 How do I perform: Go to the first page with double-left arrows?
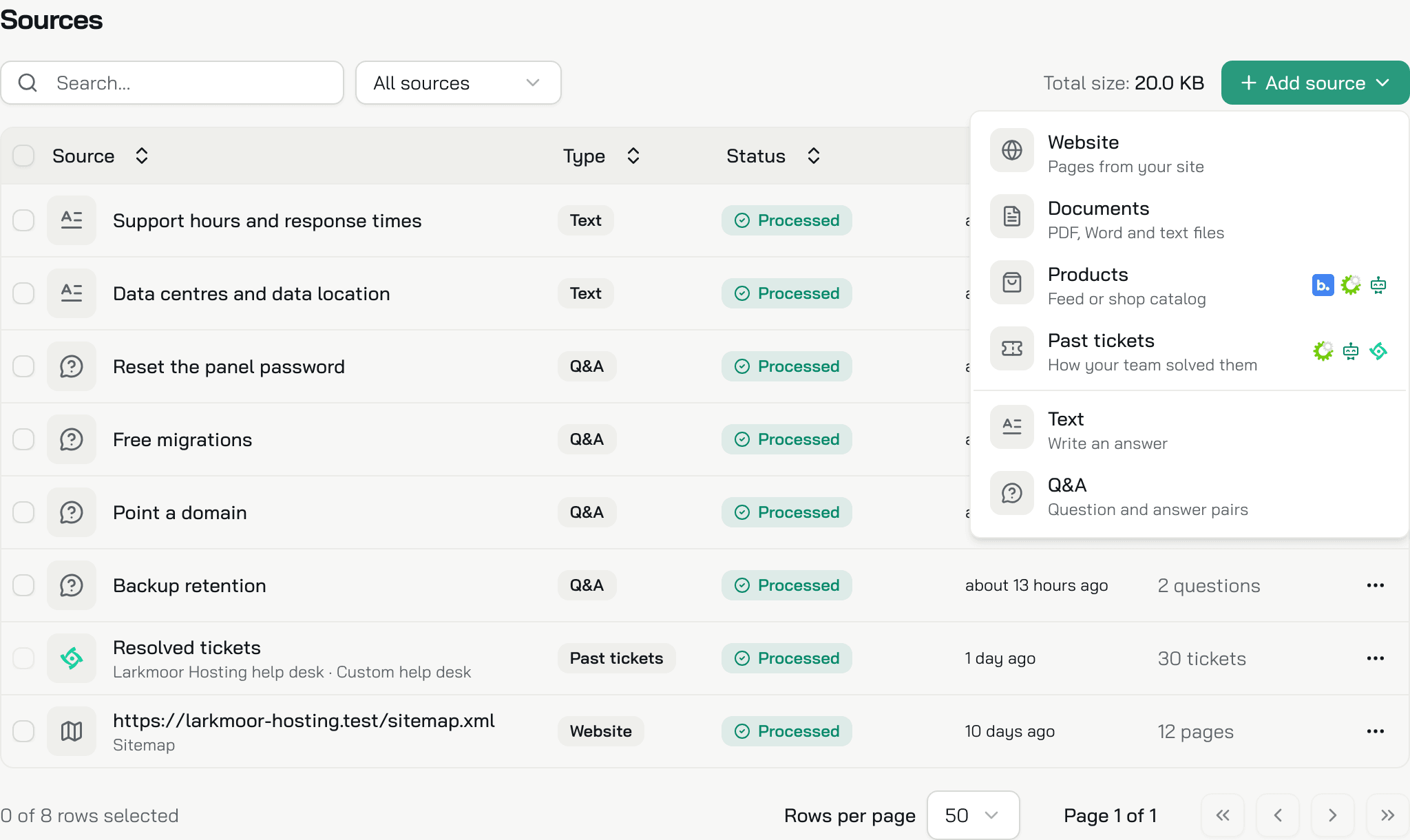click(1223, 815)
